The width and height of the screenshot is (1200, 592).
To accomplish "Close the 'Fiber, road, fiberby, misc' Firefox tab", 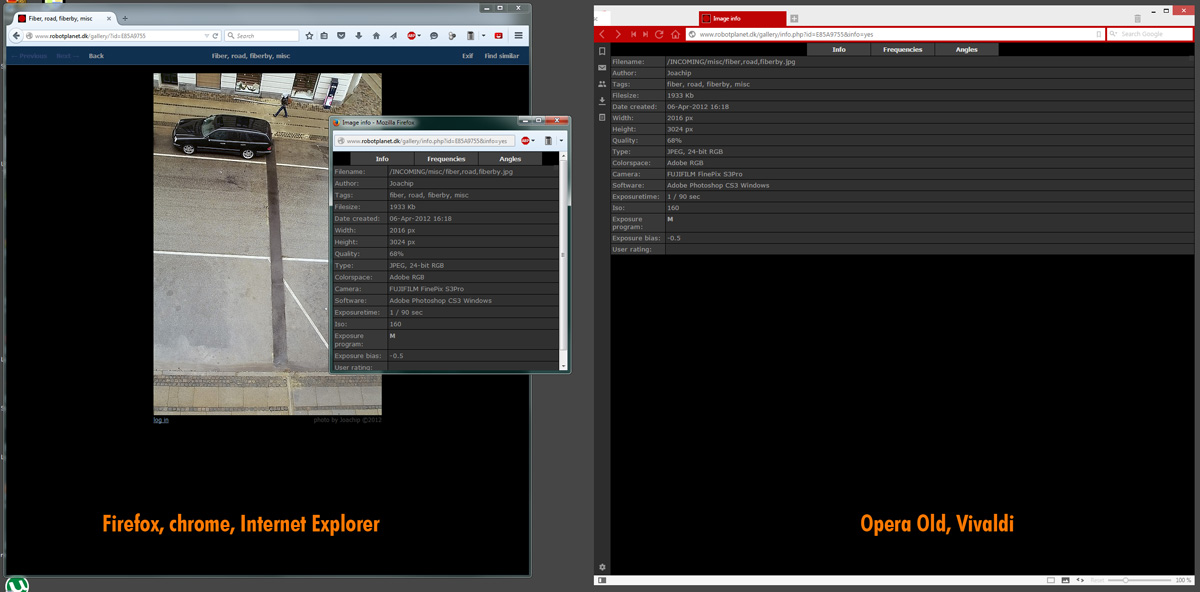I will [111, 18].
